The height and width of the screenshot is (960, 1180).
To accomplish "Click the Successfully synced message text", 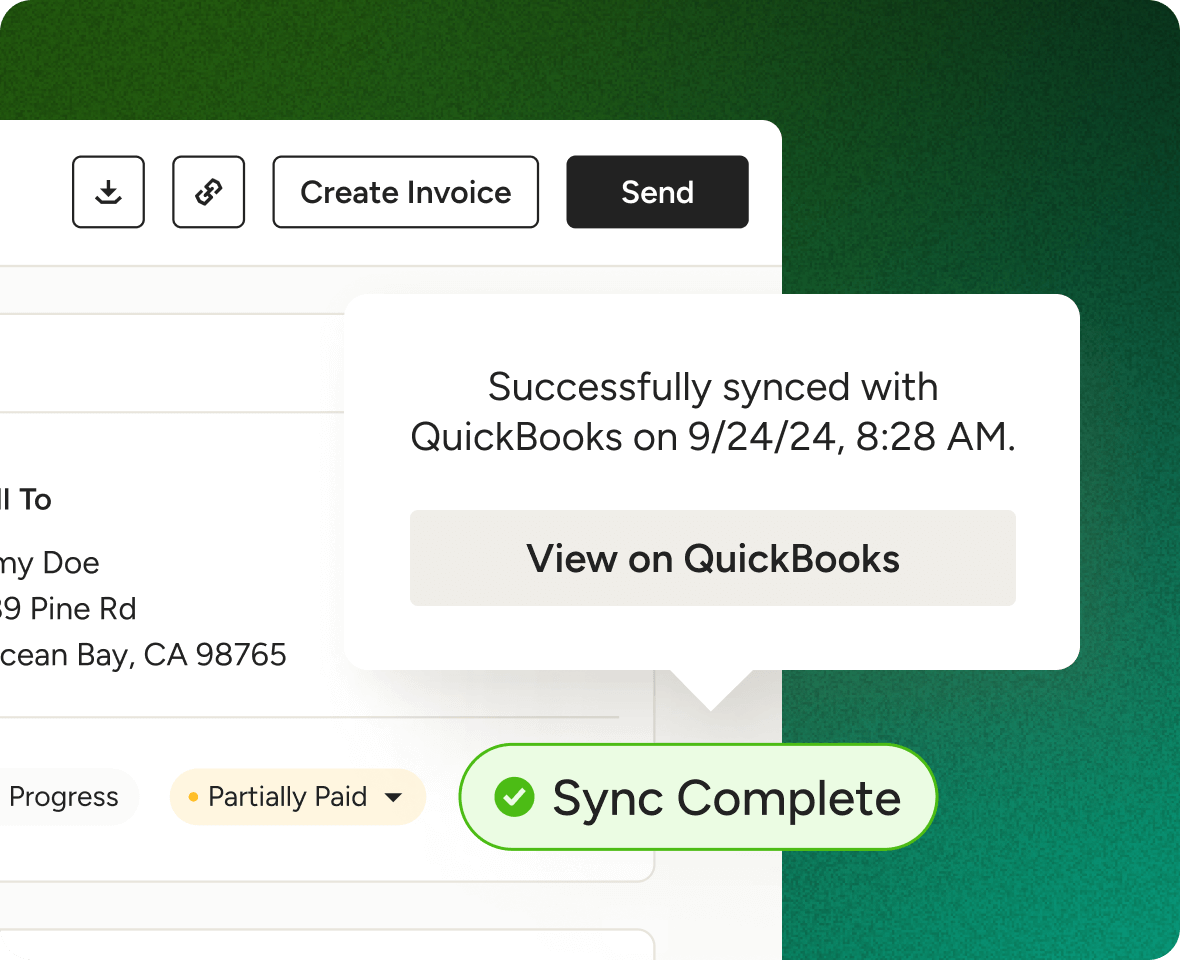I will coord(712,387).
